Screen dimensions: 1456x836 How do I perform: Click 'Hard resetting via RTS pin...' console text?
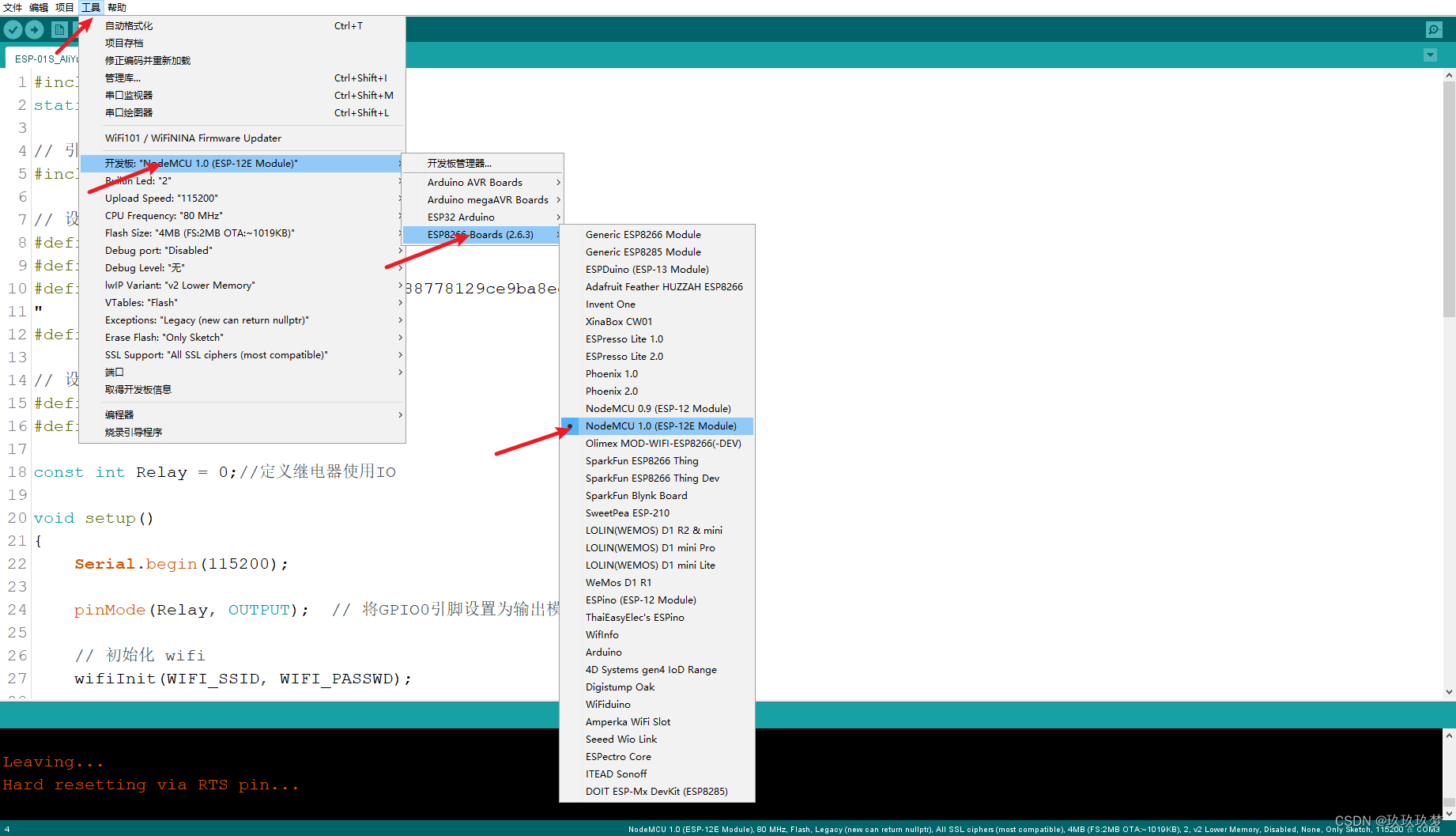click(x=151, y=785)
